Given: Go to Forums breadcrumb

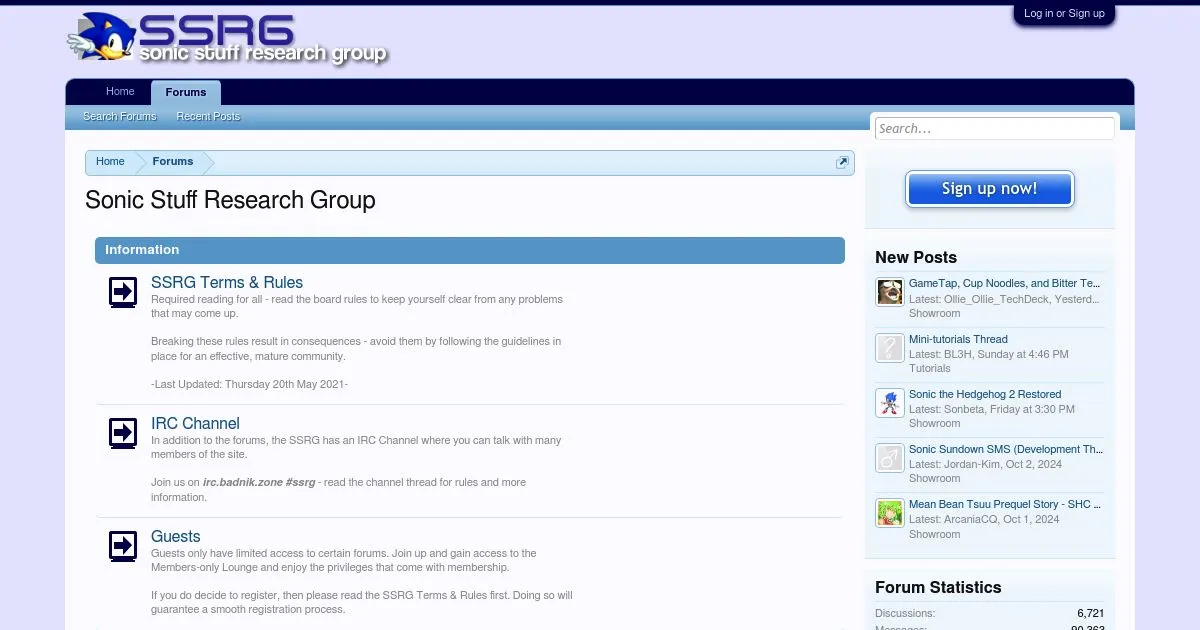Looking at the screenshot, I should tap(173, 162).
